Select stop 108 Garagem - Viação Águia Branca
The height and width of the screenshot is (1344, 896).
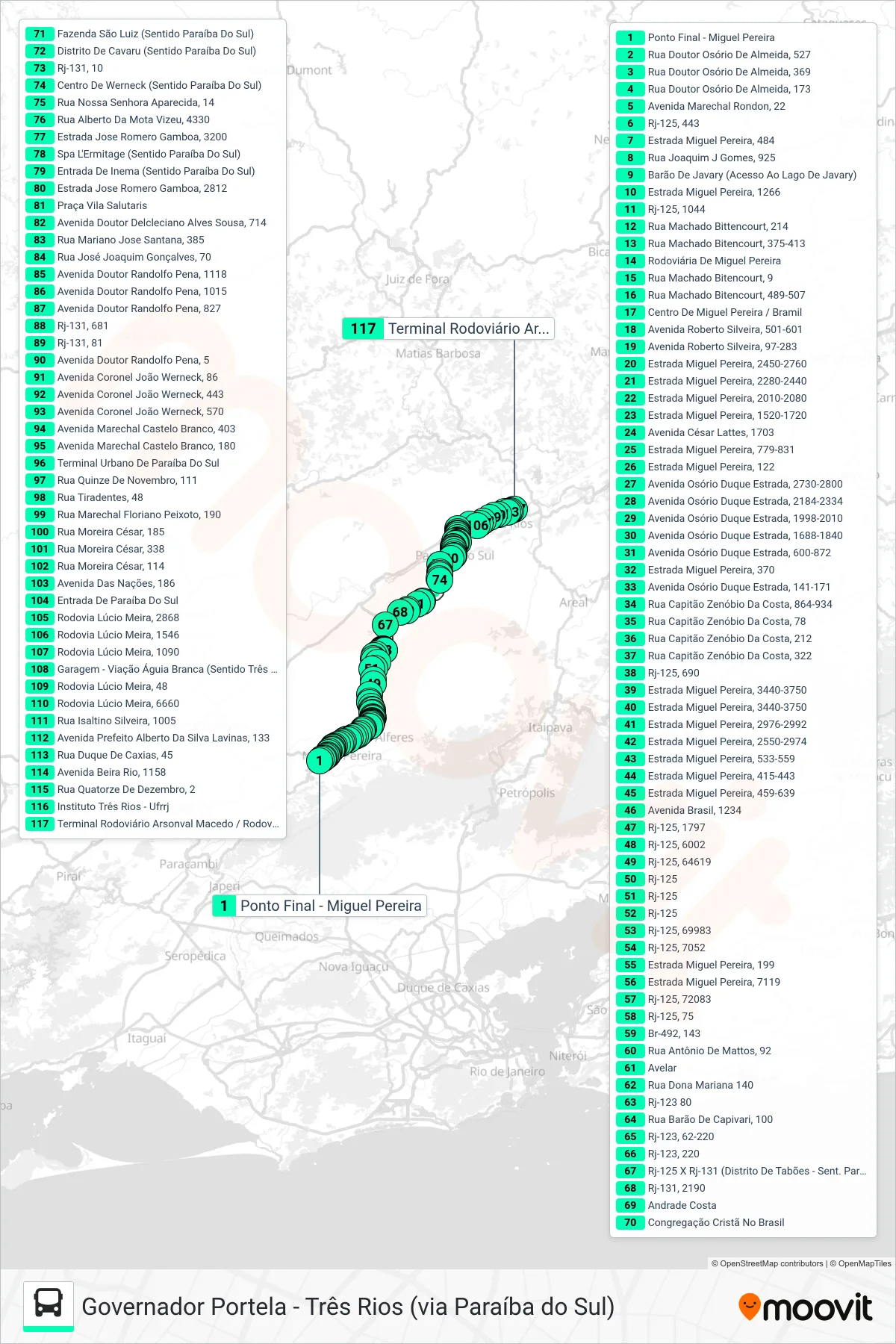152,669
